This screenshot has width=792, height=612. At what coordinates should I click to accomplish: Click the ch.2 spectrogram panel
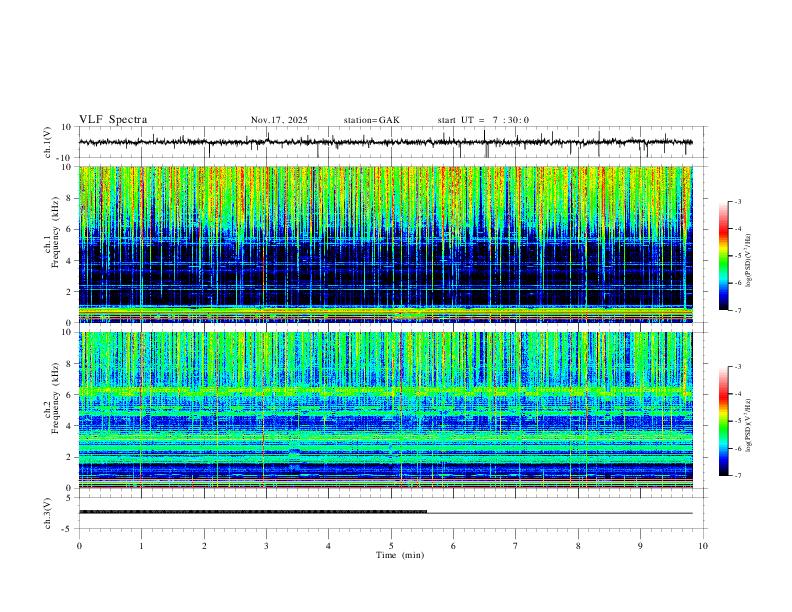(385, 410)
